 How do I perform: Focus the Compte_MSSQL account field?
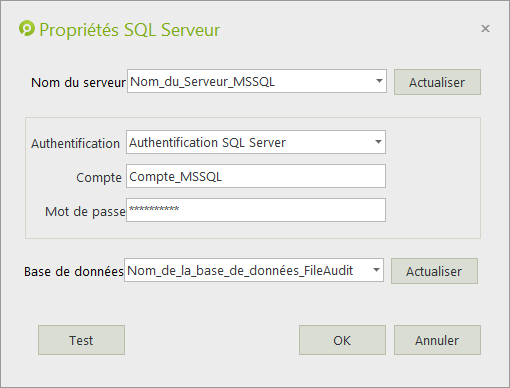click(256, 176)
